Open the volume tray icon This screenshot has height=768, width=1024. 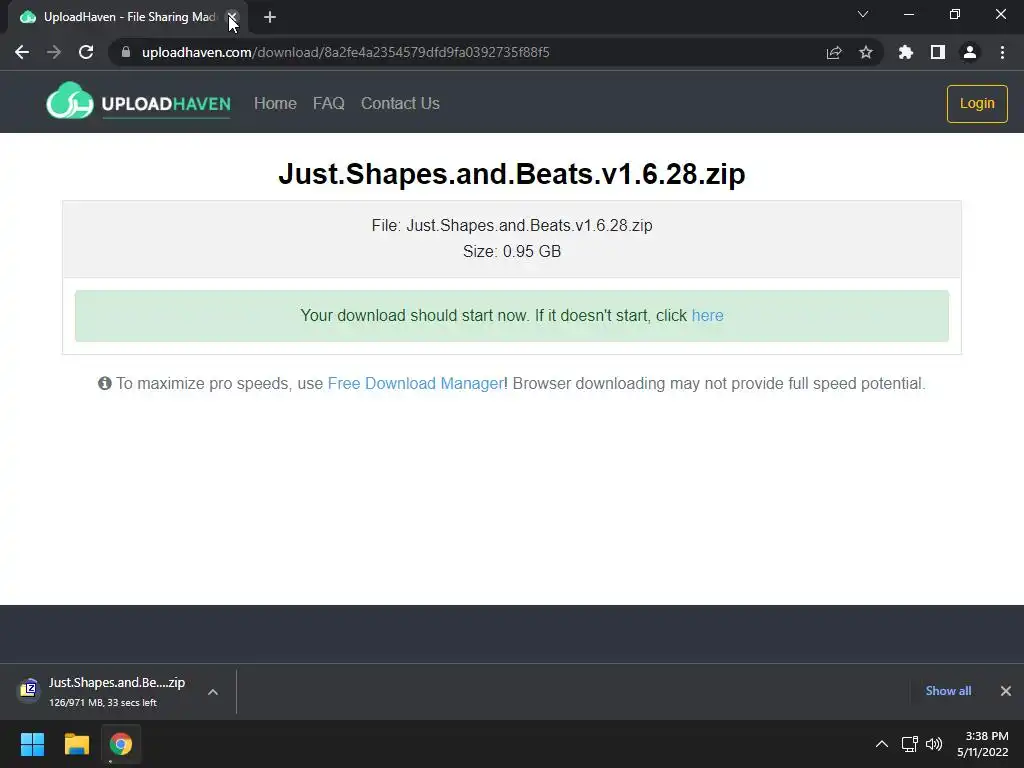pos(934,744)
